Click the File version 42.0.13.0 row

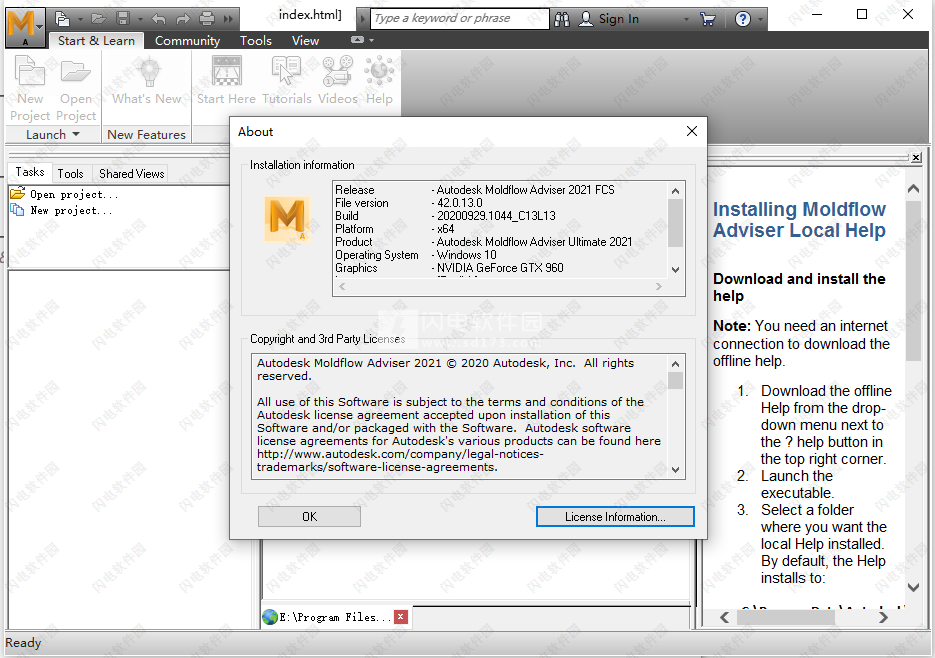click(408, 203)
